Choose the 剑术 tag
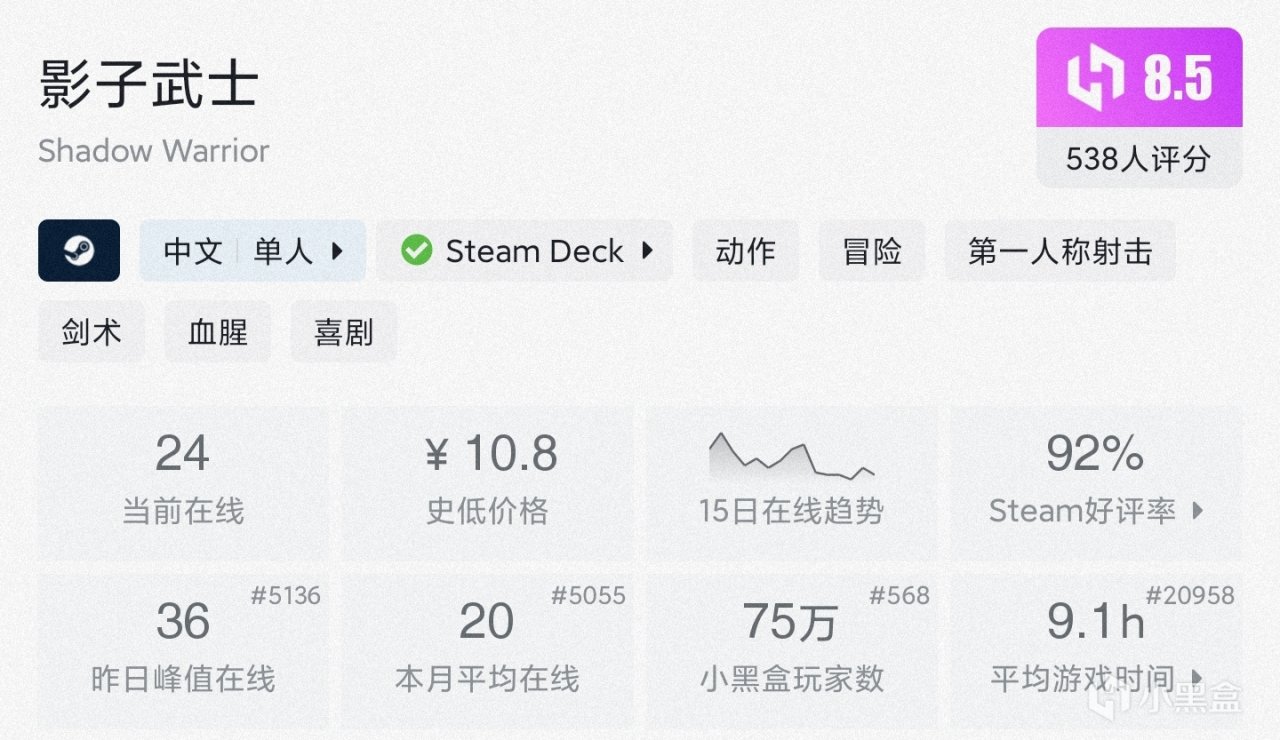The image size is (1280, 740). click(91, 332)
